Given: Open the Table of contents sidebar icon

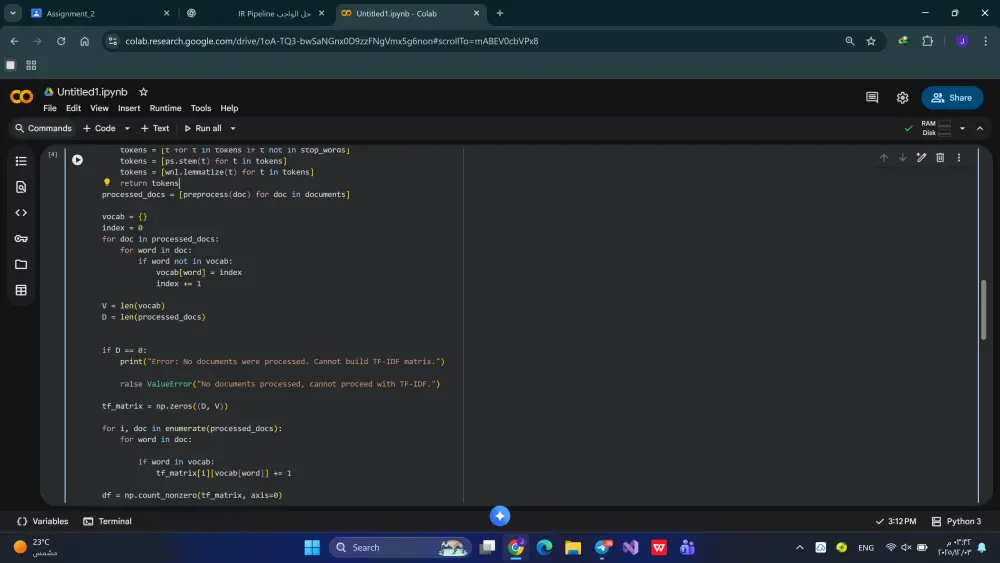Looking at the screenshot, I should 21,161.
